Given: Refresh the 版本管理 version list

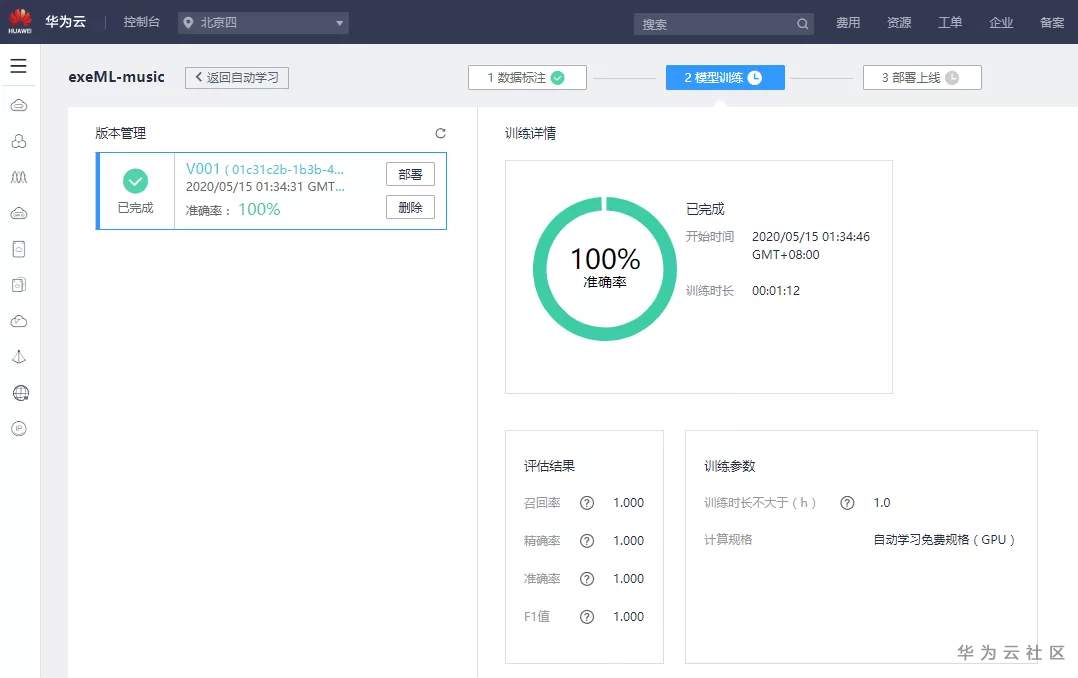Looking at the screenshot, I should tap(441, 133).
